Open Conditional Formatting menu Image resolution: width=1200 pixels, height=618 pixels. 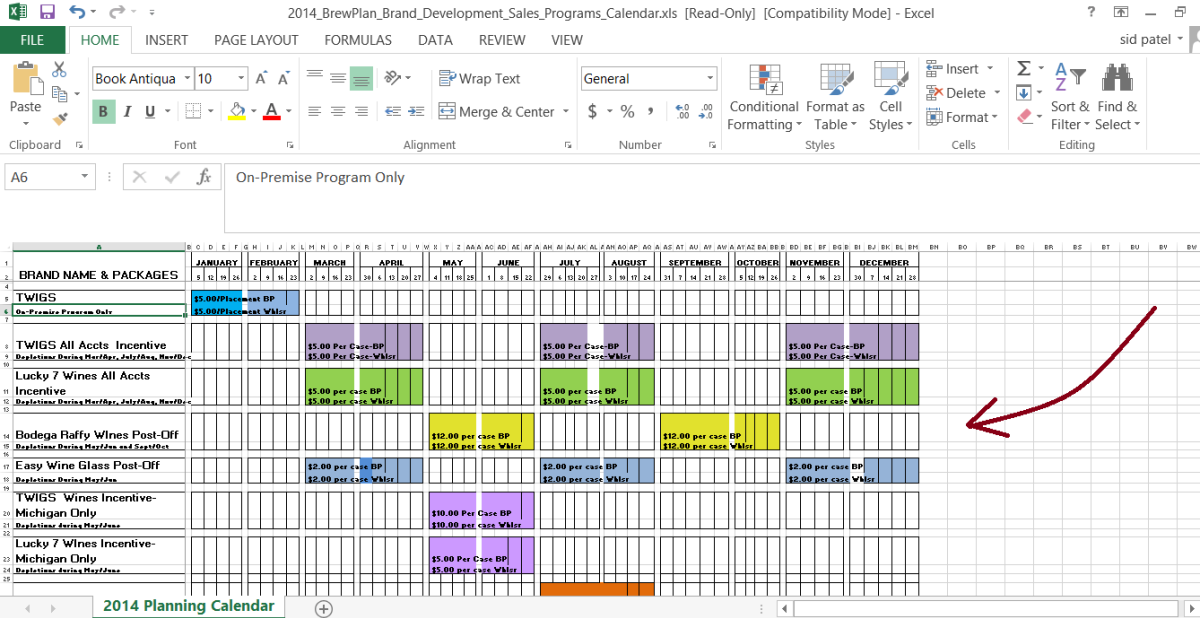click(764, 97)
